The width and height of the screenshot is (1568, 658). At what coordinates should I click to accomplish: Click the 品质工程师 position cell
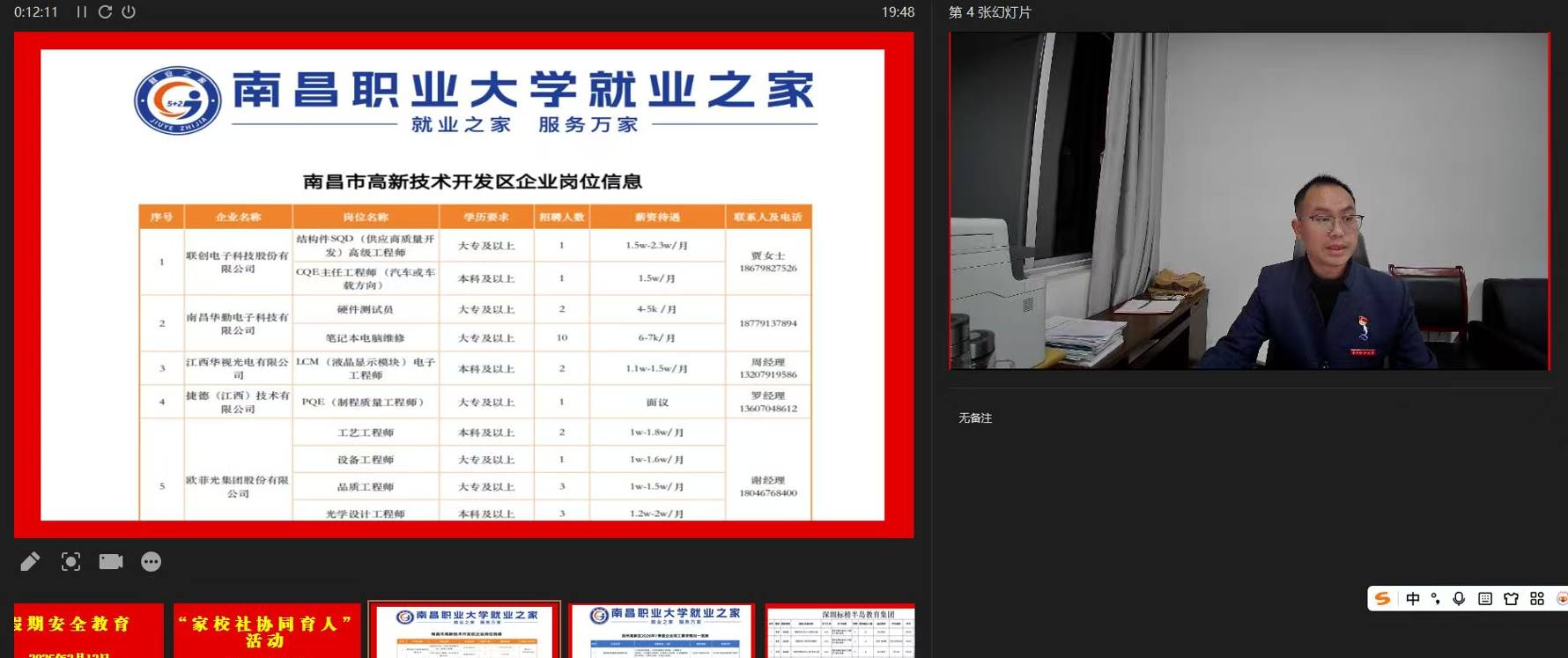[x=366, y=486]
